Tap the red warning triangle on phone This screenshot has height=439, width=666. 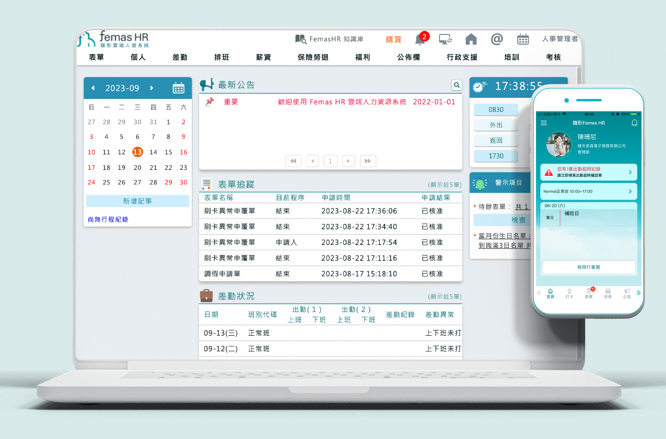(x=549, y=172)
